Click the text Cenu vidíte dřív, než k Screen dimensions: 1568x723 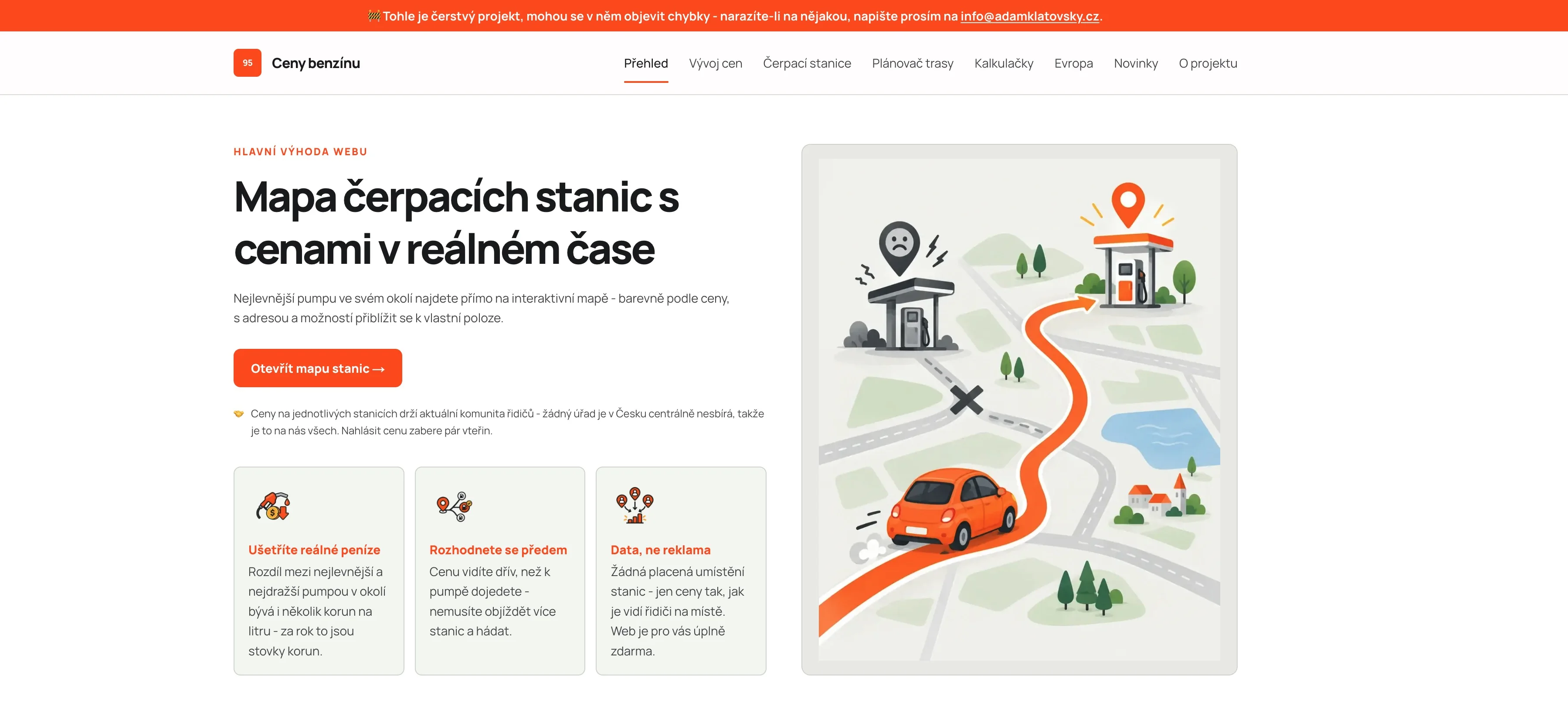489,571
